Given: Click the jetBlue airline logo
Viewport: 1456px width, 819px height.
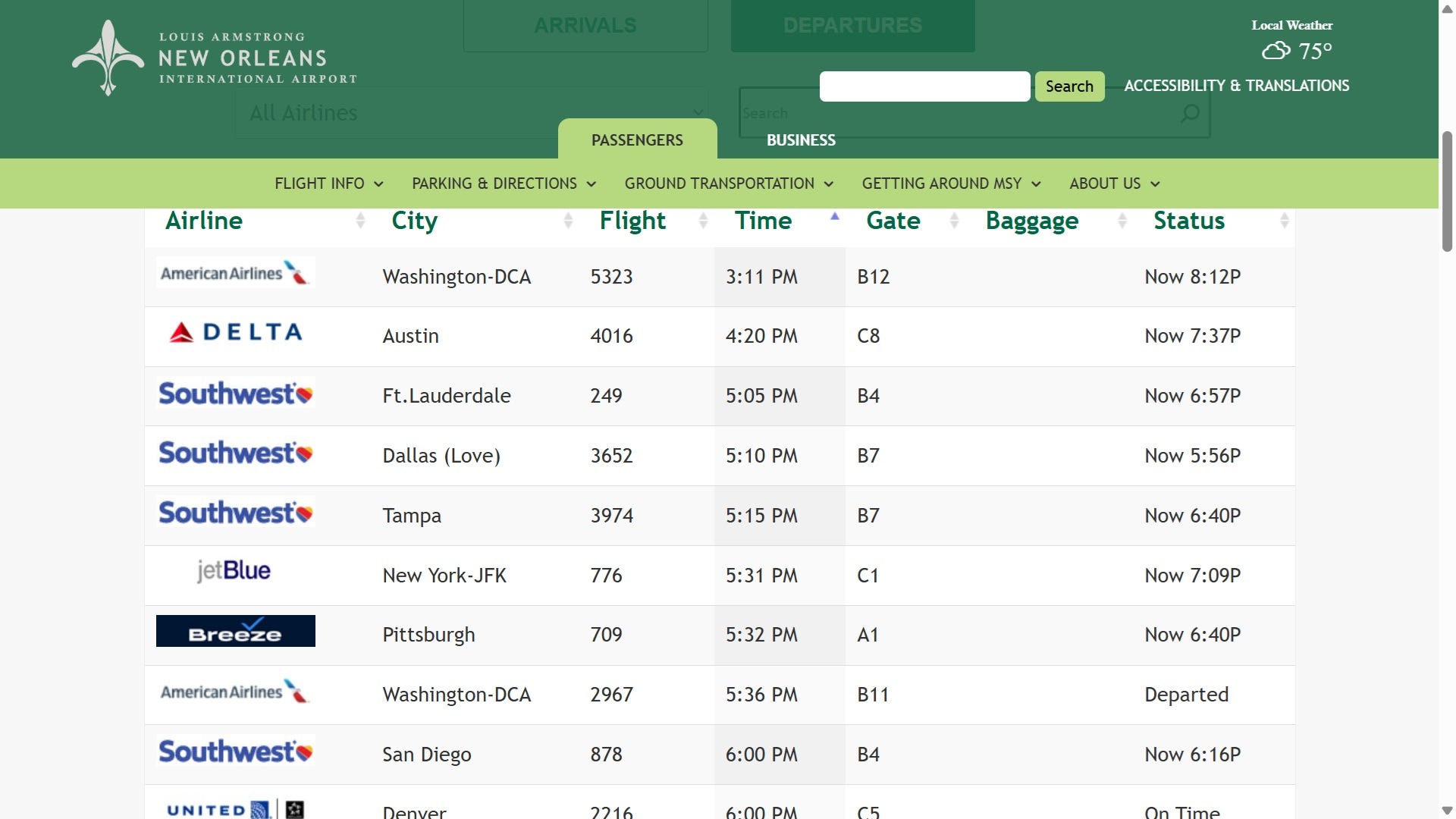Looking at the screenshot, I should pyautogui.click(x=234, y=571).
